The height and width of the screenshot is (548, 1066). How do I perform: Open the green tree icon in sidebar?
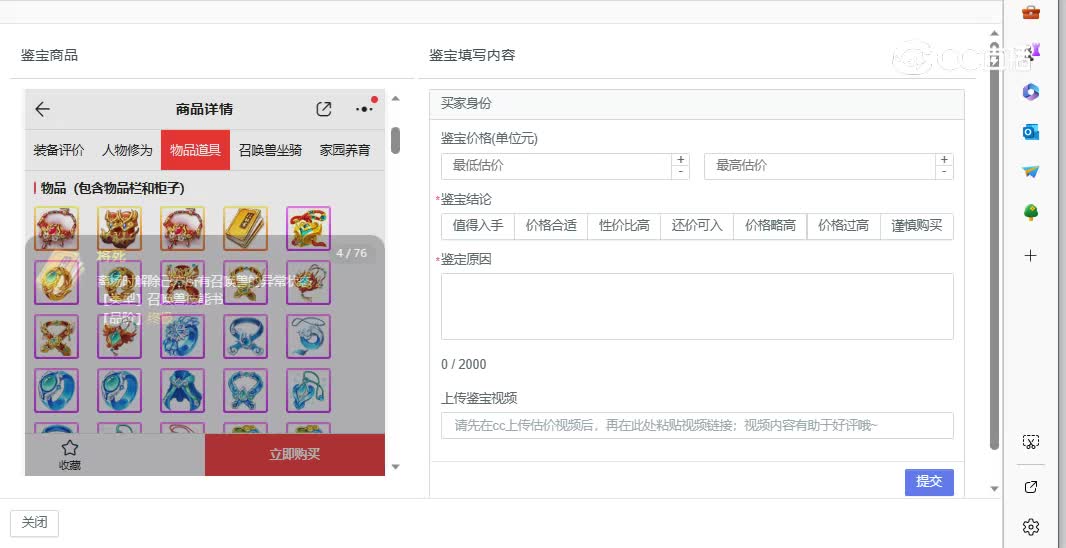pyautogui.click(x=1031, y=213)
